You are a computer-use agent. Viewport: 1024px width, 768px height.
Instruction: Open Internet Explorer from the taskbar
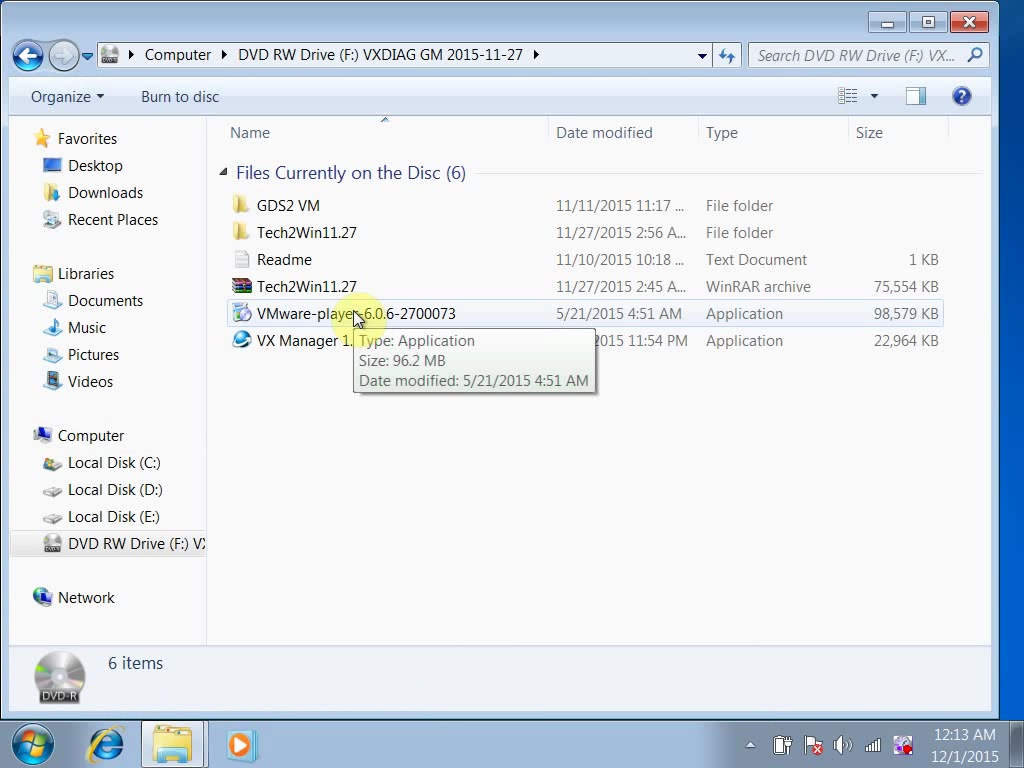tap(104, 744)
